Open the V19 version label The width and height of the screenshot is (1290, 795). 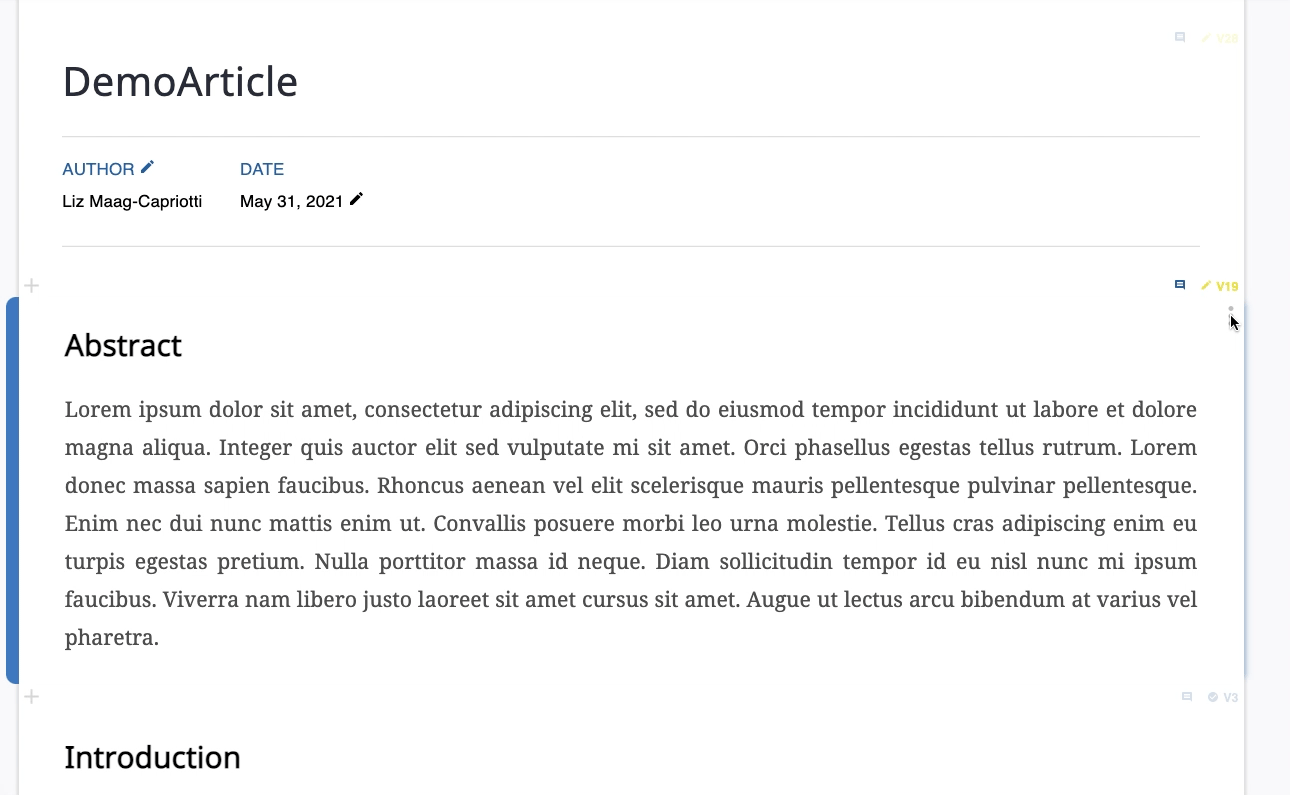(1227, 286)
